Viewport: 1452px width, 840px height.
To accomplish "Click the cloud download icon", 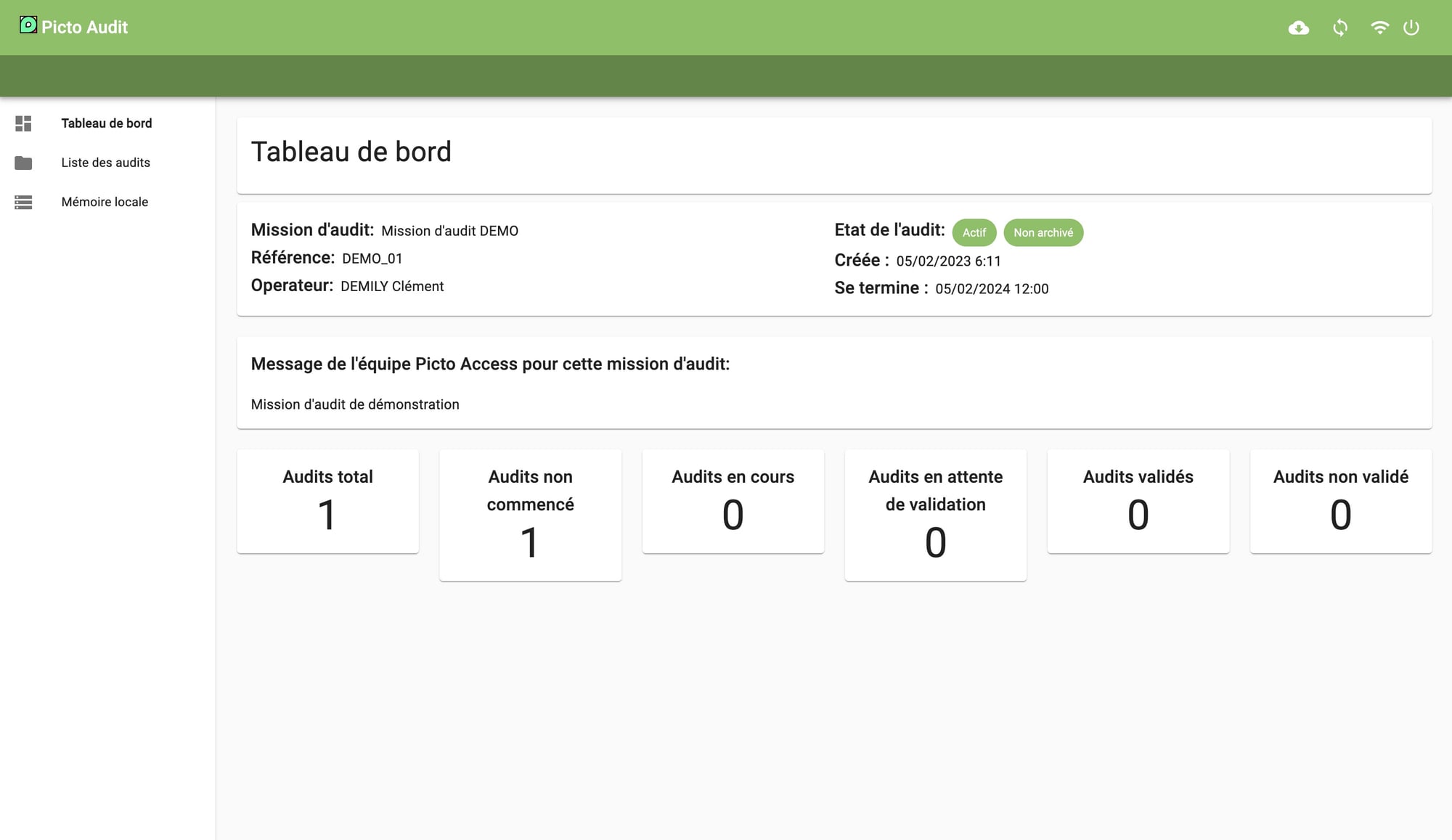I will pos(1298,28).
